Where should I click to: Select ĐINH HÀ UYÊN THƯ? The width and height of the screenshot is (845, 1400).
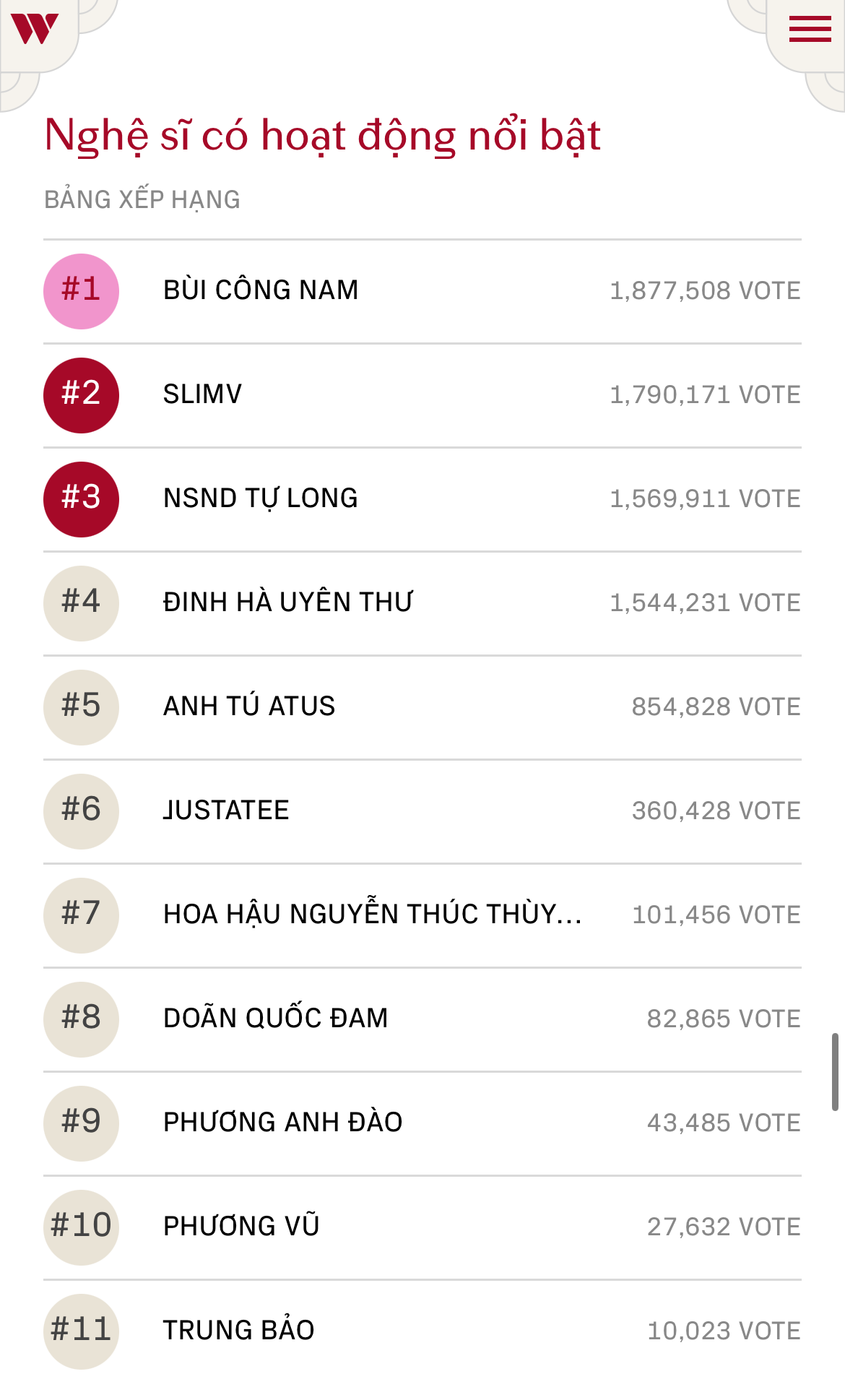click(287, 602)
